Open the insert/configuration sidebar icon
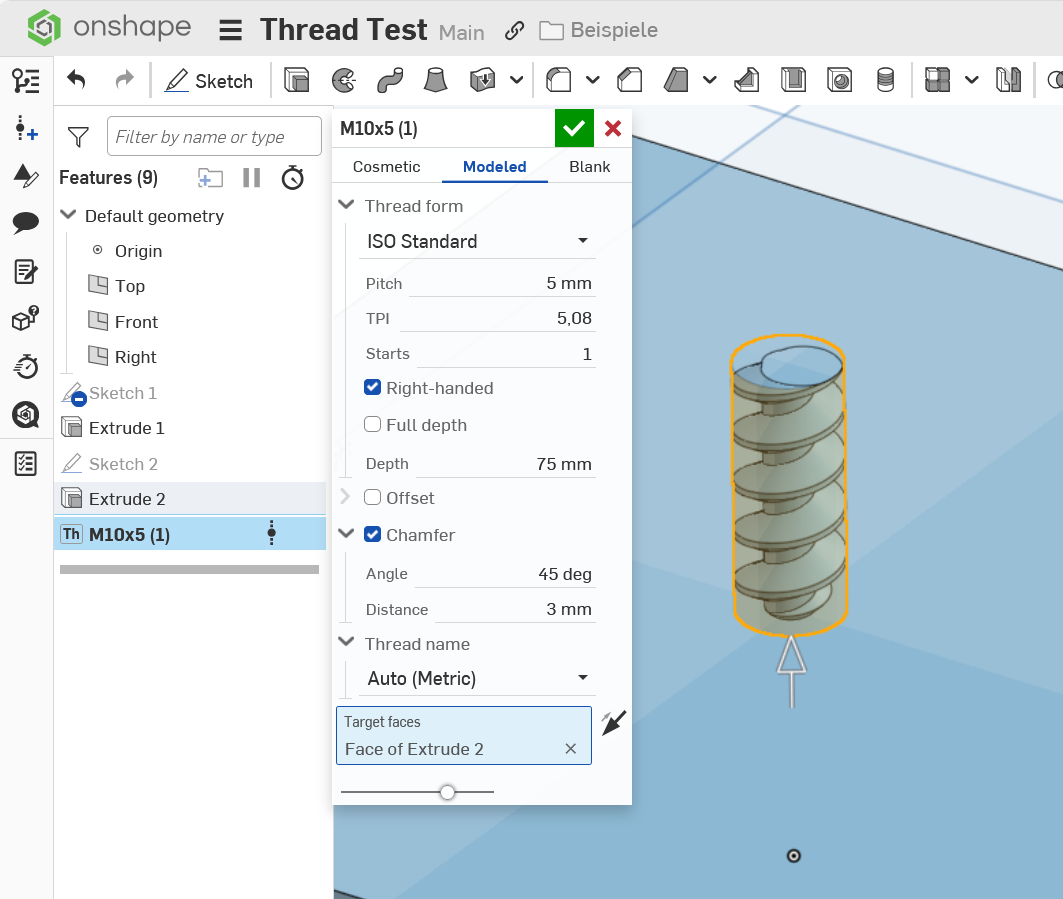The image size is (1063, 899). point(26,128)
